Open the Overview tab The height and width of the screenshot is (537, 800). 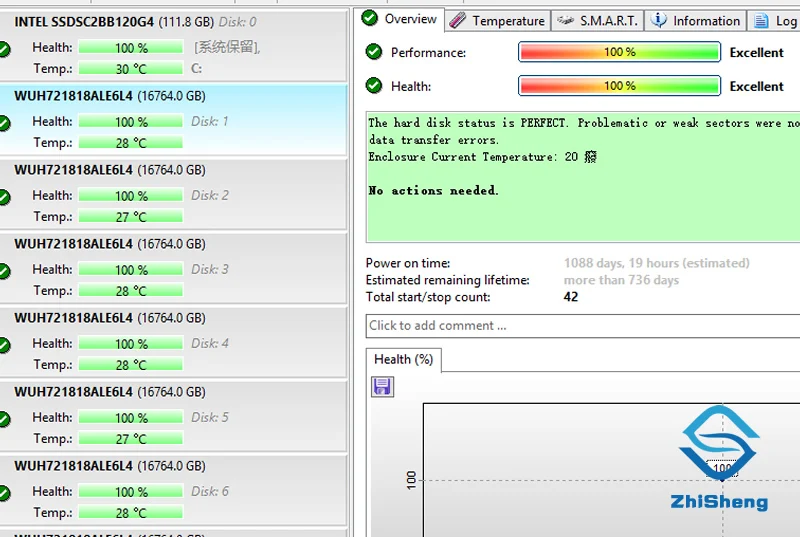[399, 19]
